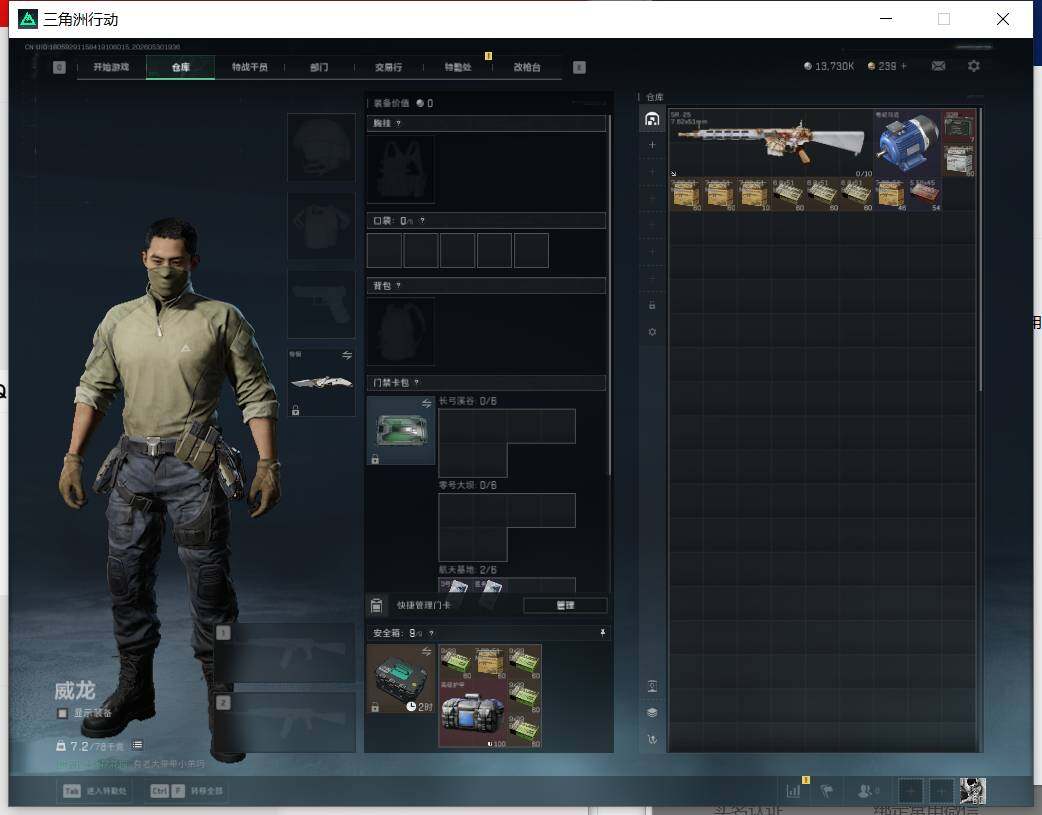The height and width of the screenshot is (815, 1042).
Task: Click the 背包 help question mark
Action: pyautogui.click(x=398, y=286)
